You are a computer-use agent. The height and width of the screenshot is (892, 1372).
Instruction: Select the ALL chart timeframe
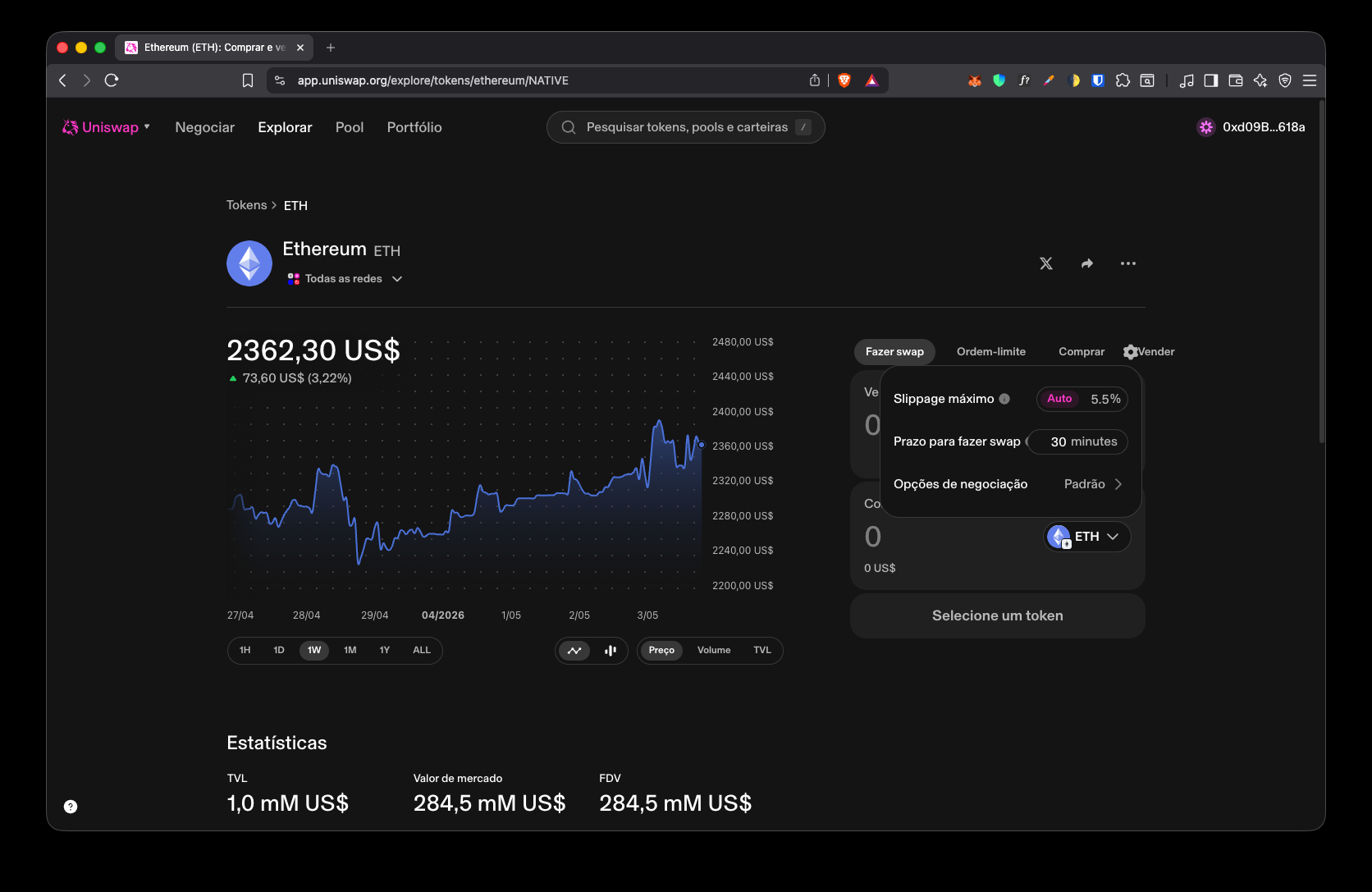click(422, 650)
